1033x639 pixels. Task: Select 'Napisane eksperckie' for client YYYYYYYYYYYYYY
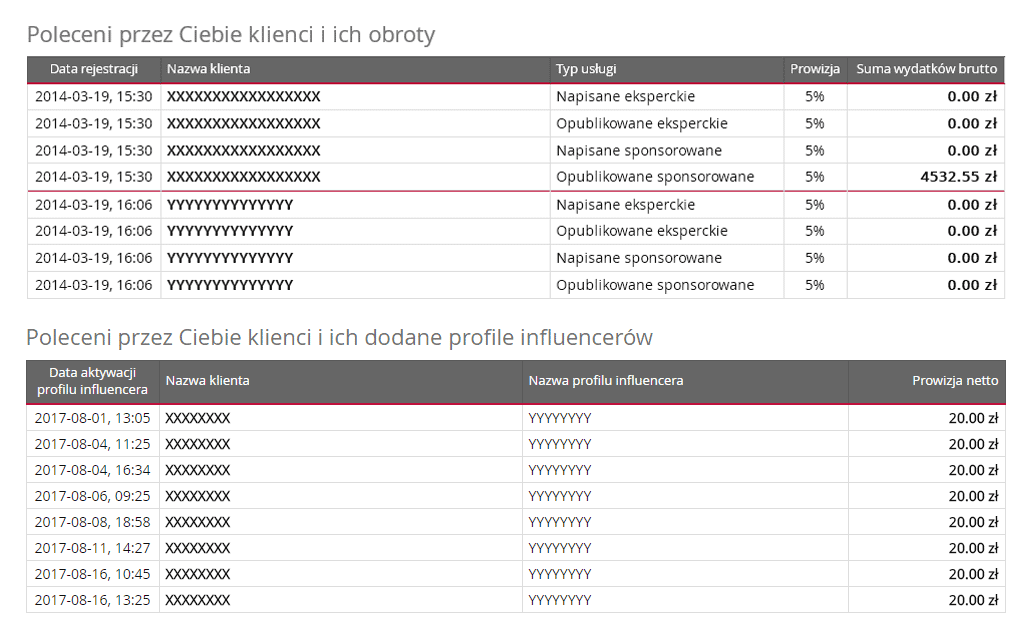625,205
